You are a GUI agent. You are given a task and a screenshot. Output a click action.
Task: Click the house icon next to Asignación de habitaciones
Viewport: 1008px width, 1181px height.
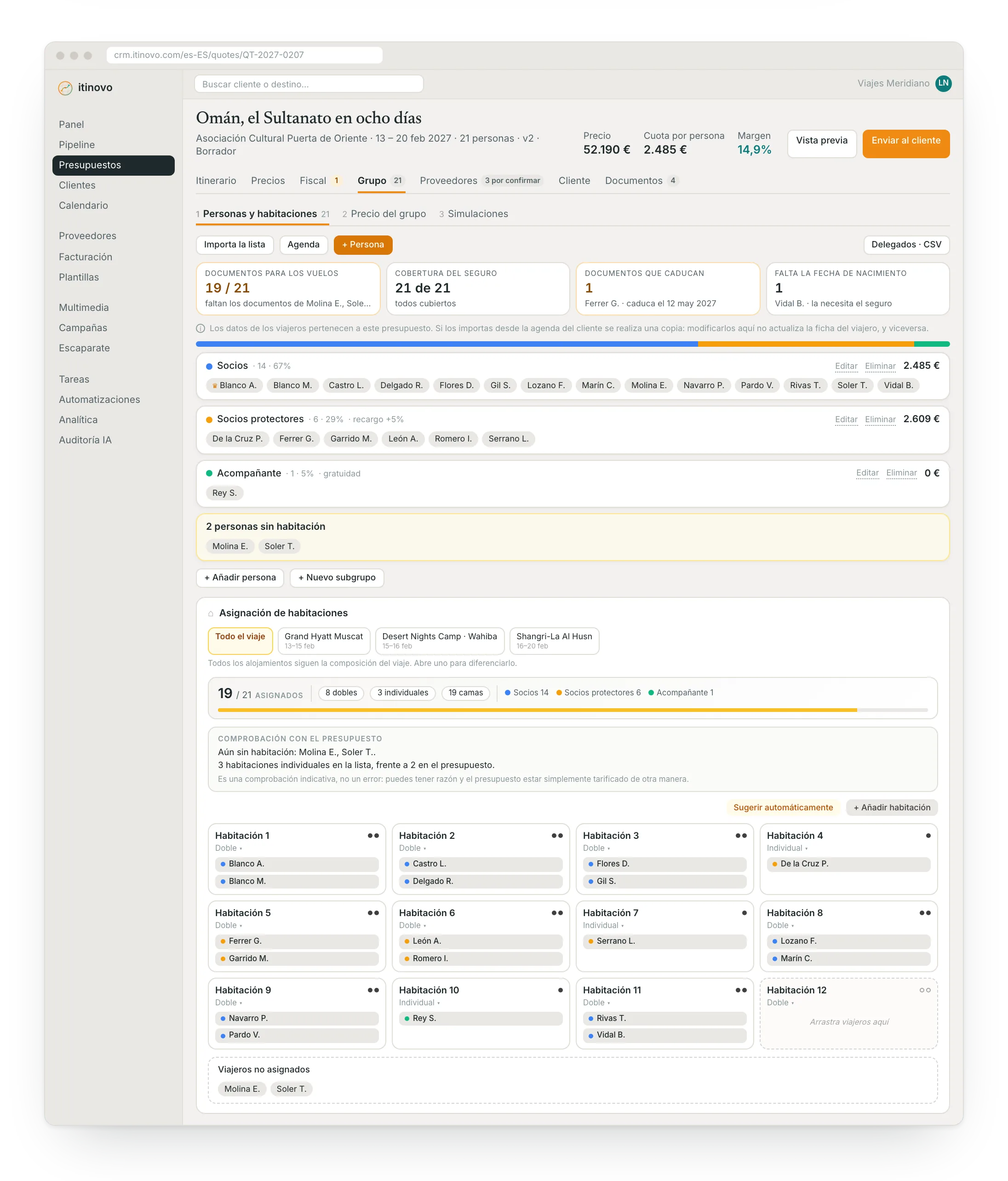click(211, 613)
